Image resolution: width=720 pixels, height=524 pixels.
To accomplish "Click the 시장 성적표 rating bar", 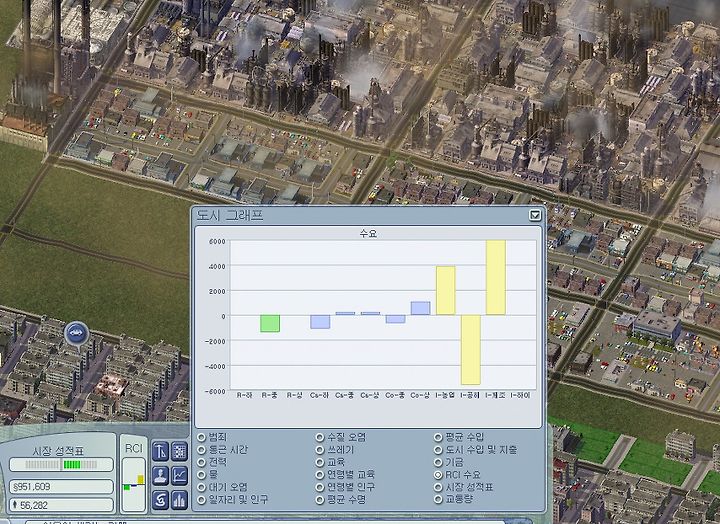I will [x=61, y=465].
